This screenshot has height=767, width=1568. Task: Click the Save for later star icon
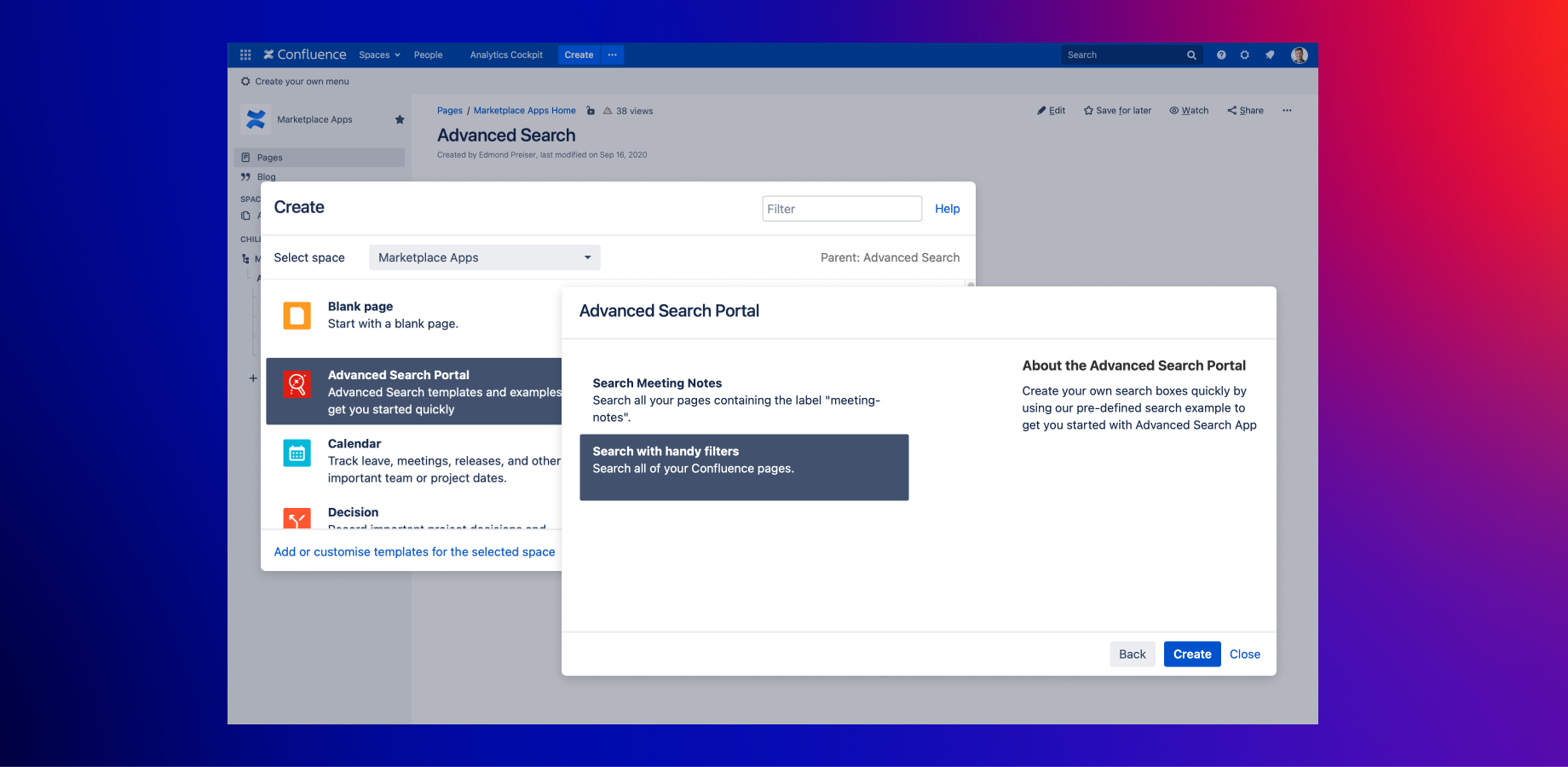pyautogui.click(x=1088, y=111)
